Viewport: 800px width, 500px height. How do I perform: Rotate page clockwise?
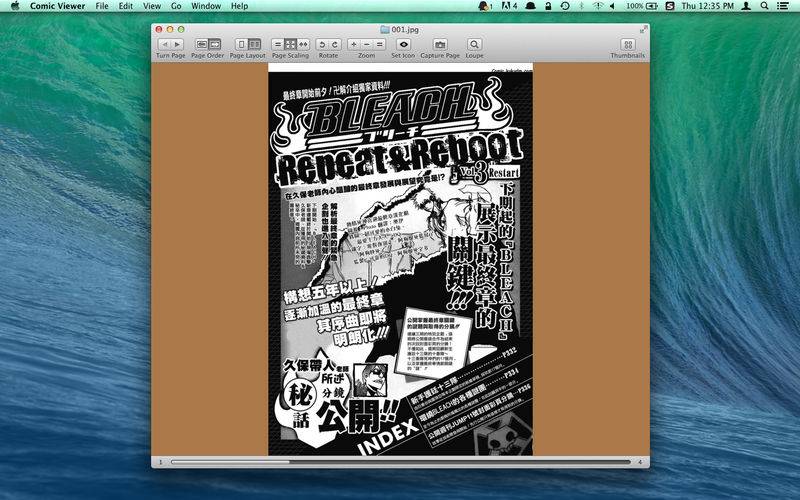click(335, 44)
